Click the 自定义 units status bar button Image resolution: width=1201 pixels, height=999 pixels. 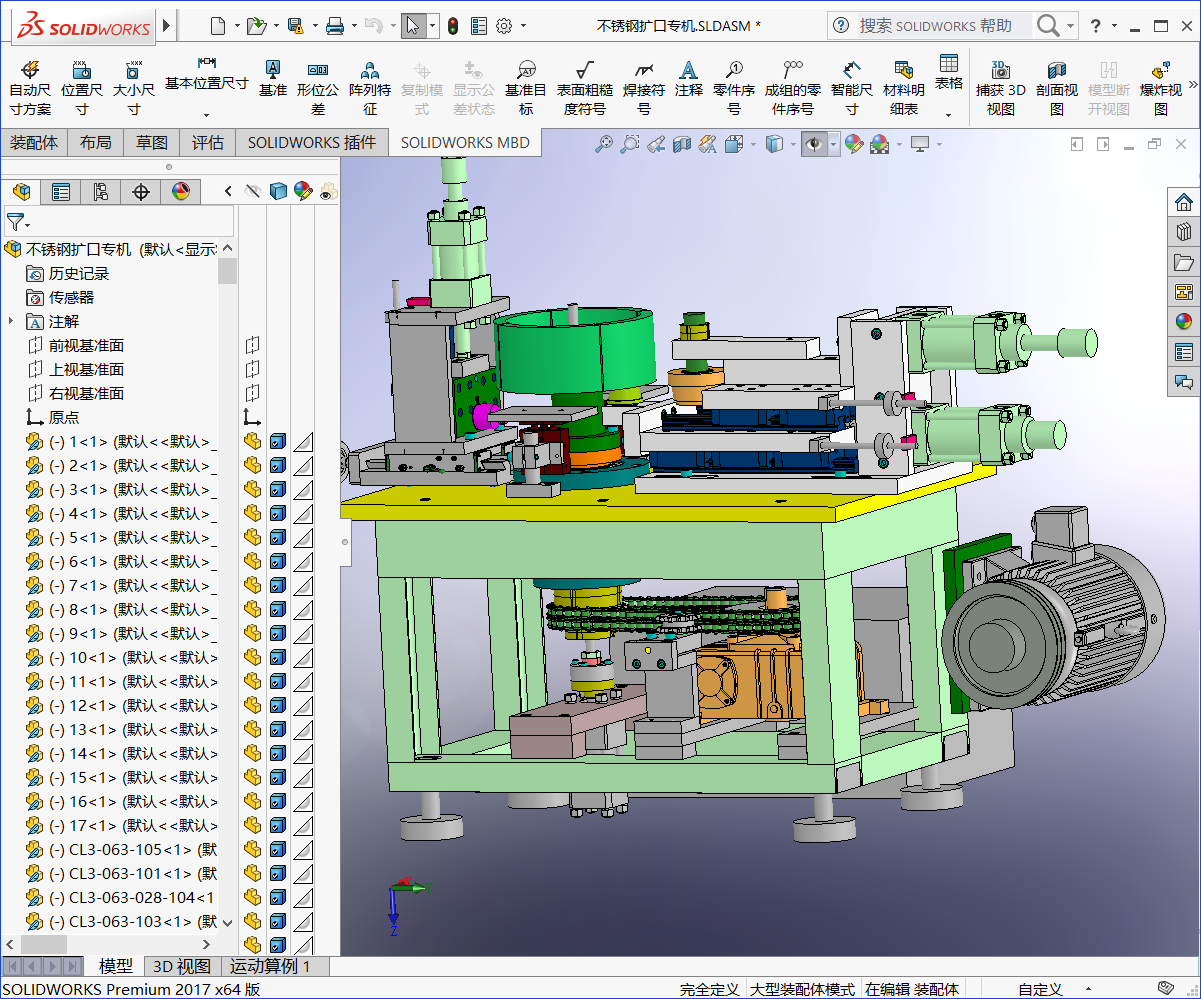(x=1040, y=989)
